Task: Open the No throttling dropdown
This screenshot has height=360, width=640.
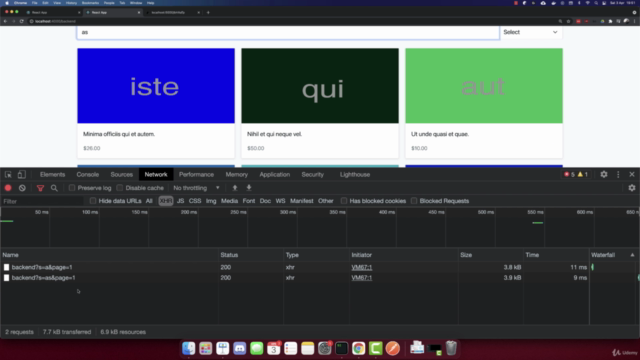Action: pos(196,188)
